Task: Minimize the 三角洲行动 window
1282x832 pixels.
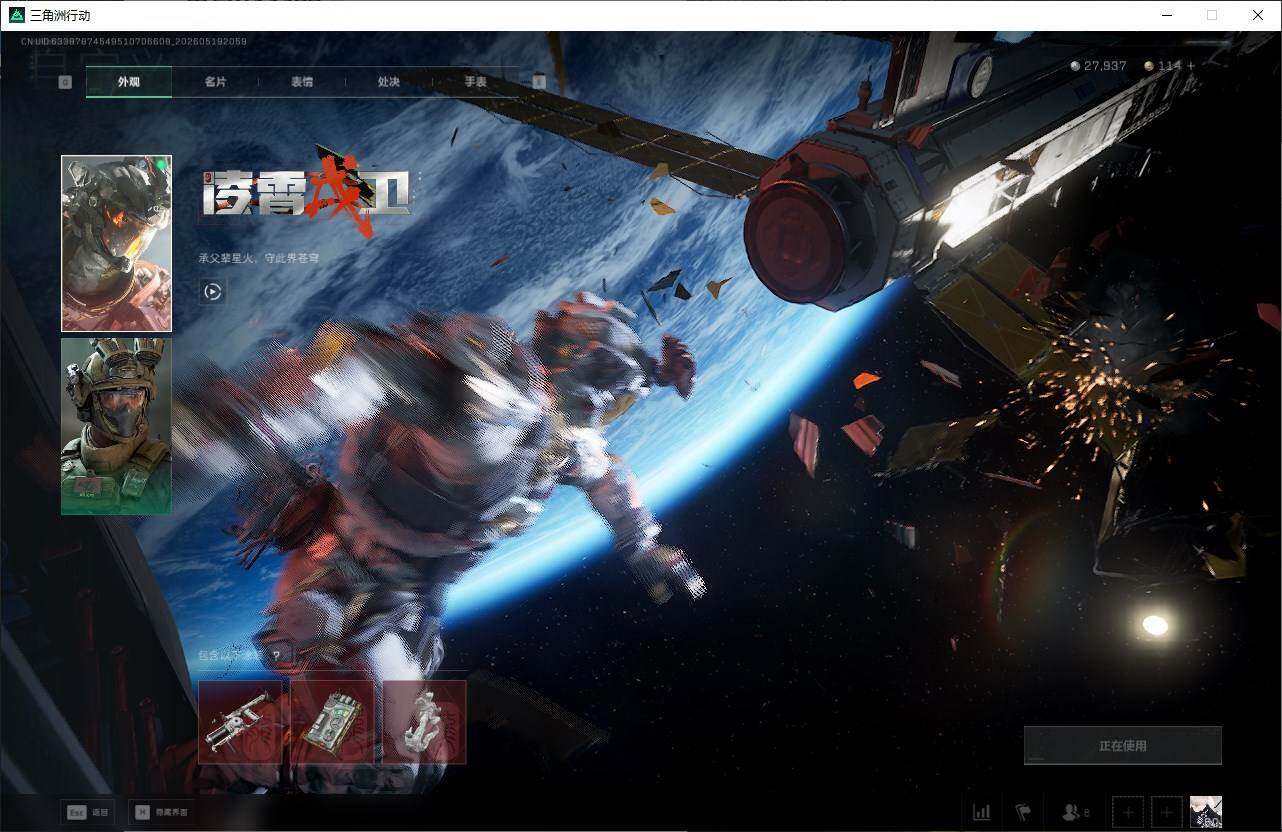Action: tap(1166, 15)
